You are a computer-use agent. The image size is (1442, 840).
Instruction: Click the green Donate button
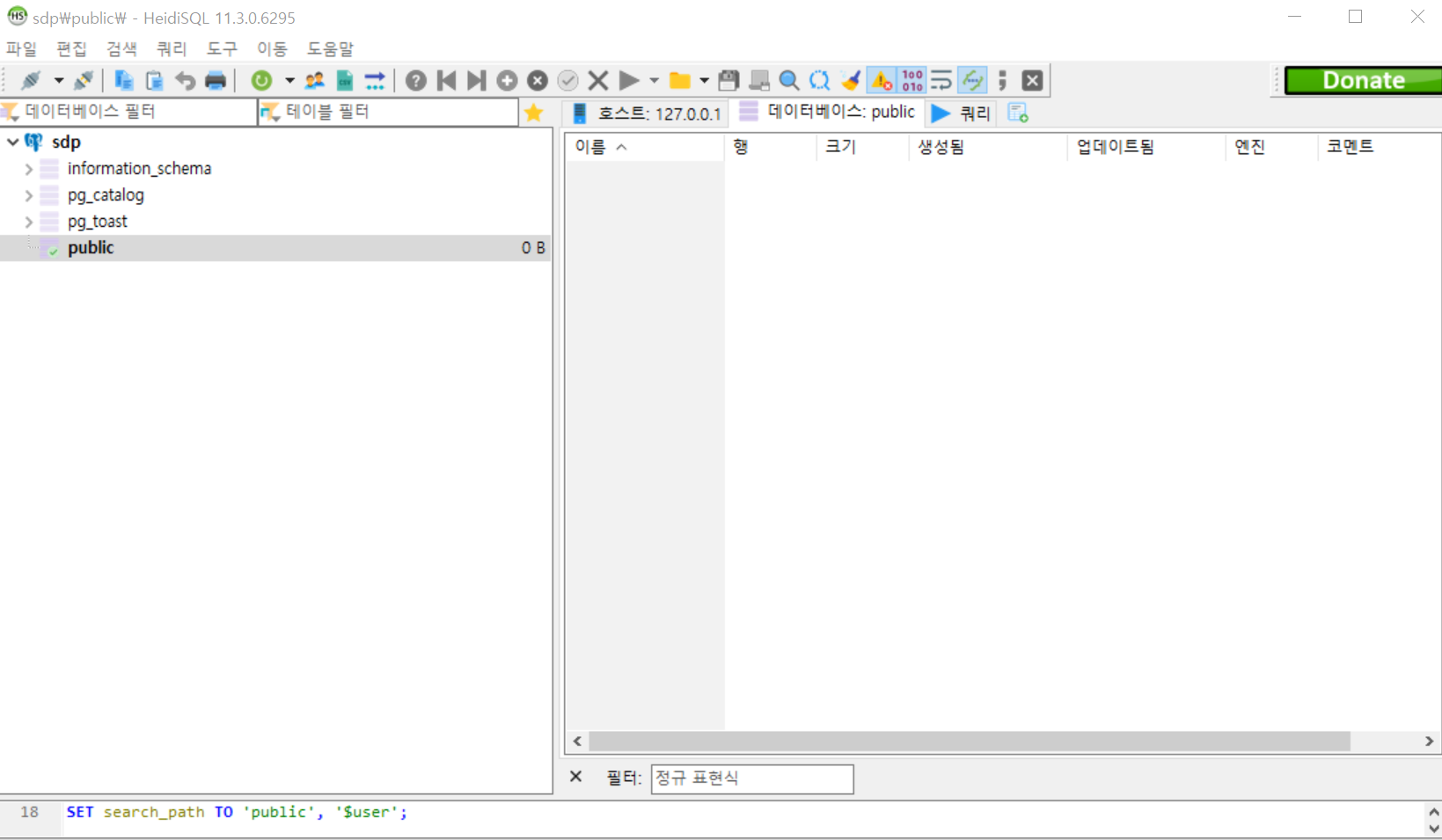point(1363,80)
